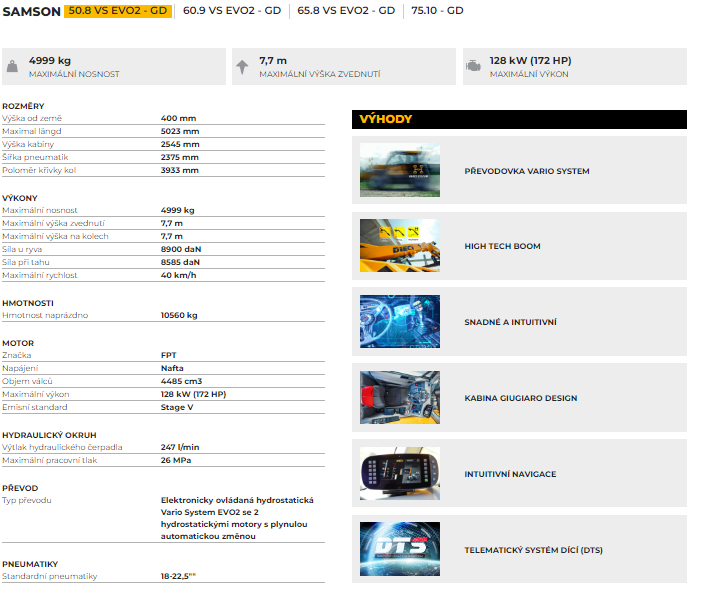
Task: Click the Emisní standard label
Action: click(35, 407)
